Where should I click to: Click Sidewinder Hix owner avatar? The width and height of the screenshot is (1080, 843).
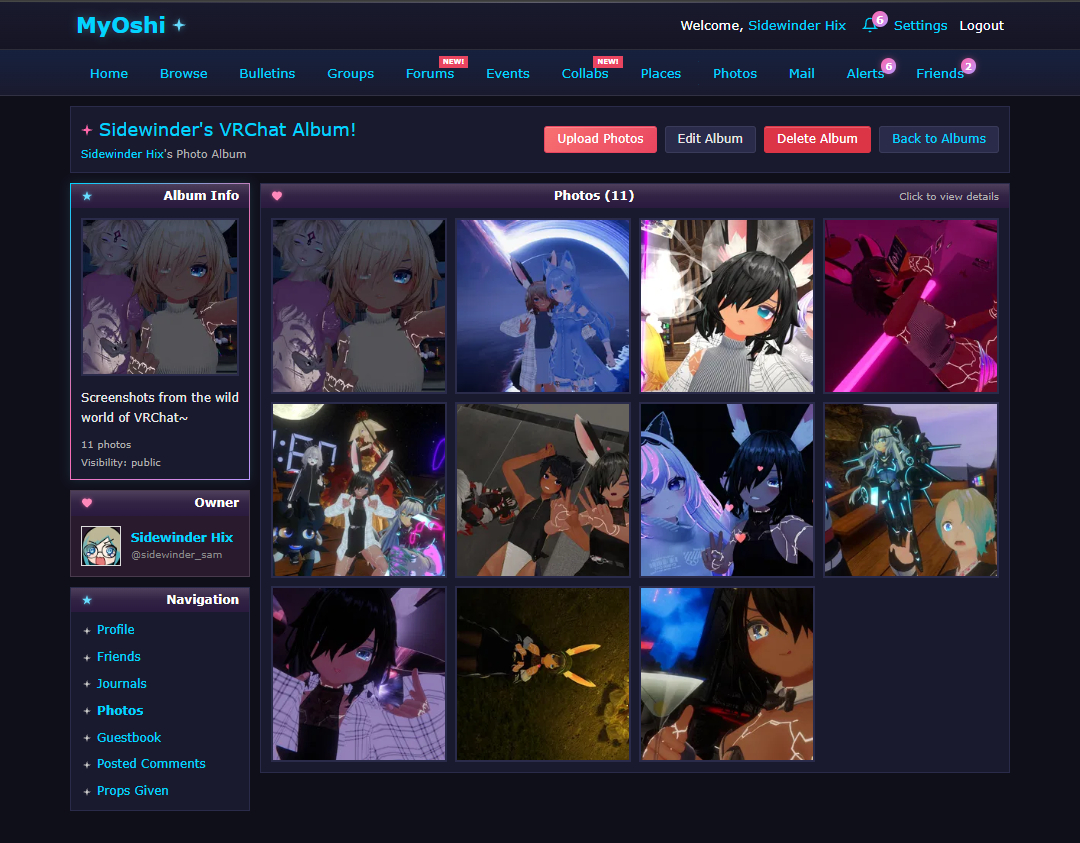(101, 546)
